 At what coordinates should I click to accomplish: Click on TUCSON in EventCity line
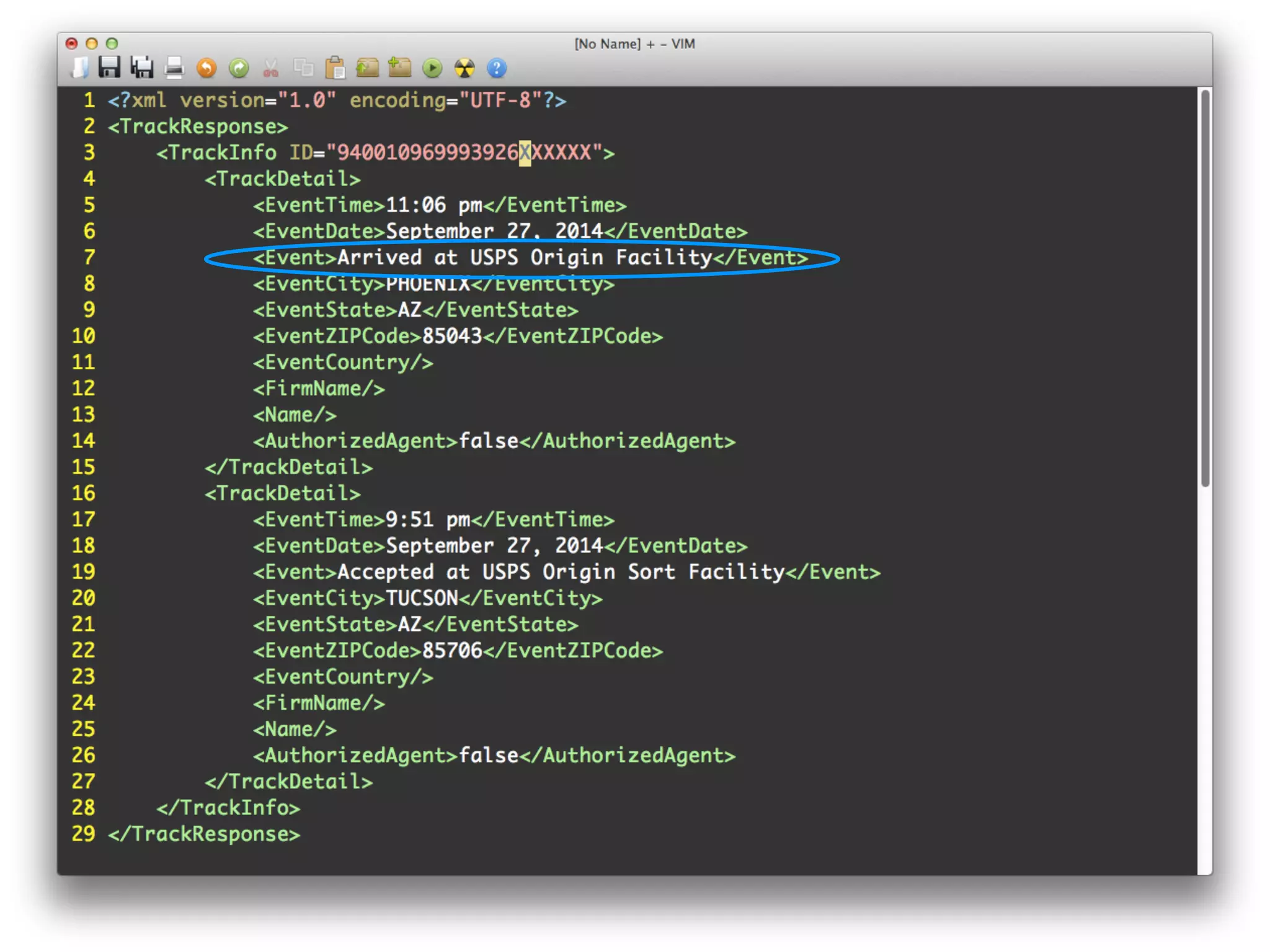[422, 598]
